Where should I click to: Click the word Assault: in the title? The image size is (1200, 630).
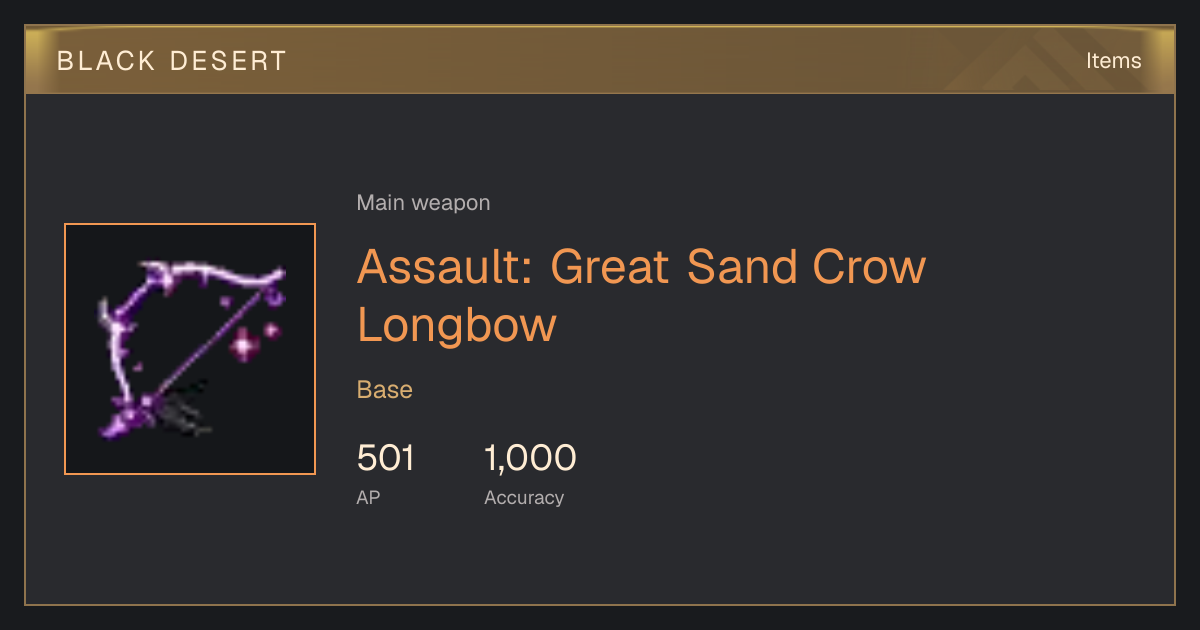(445, 267)
